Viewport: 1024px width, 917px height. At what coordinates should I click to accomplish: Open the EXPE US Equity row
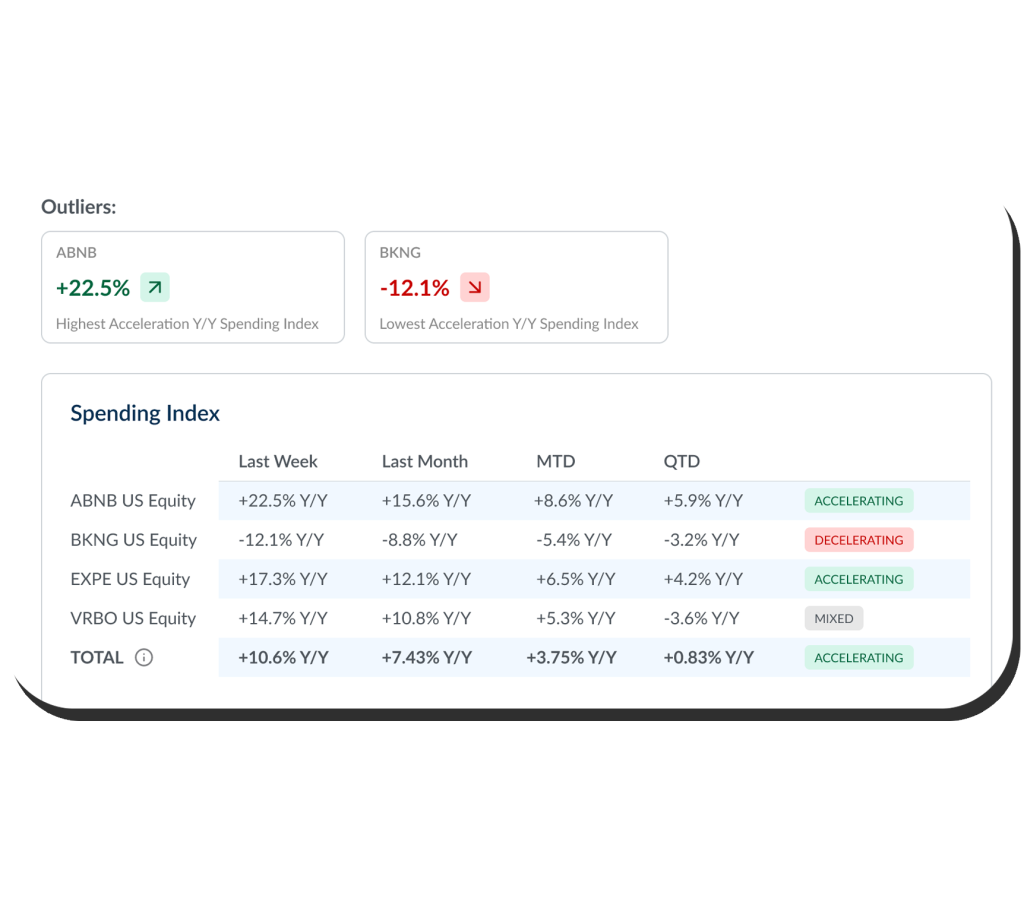(130, 579)
